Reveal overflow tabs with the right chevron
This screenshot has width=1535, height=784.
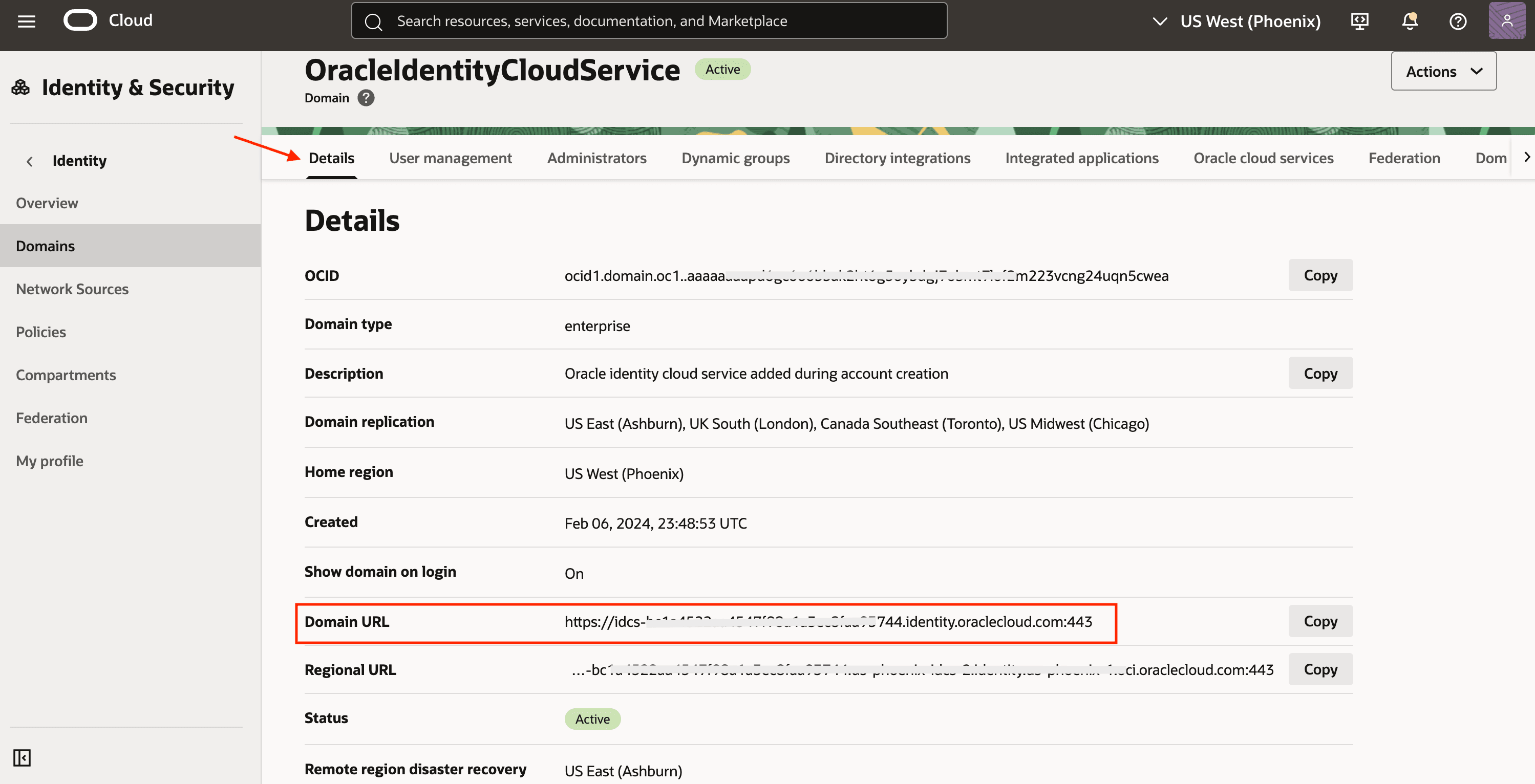(x=1527, y=157)
